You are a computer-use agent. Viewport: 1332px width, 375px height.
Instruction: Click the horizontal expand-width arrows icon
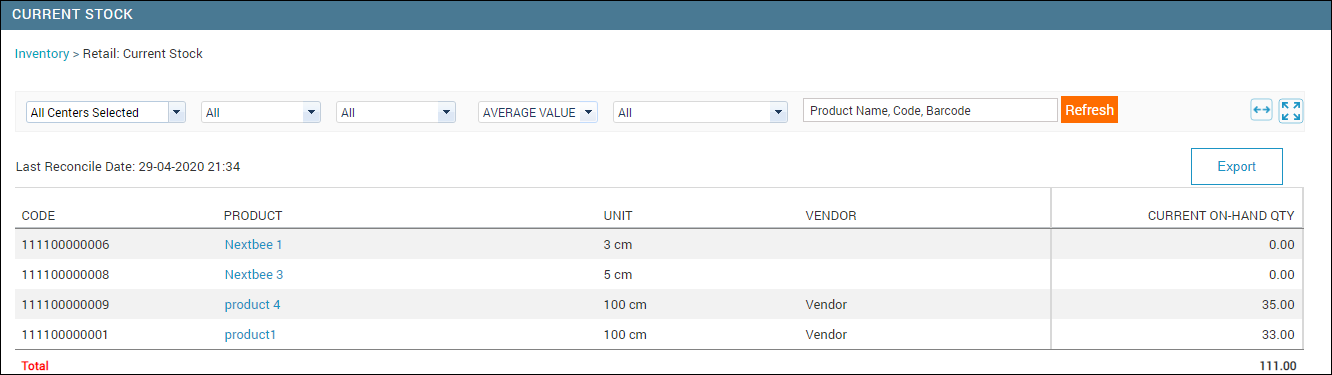point(1261,111)
